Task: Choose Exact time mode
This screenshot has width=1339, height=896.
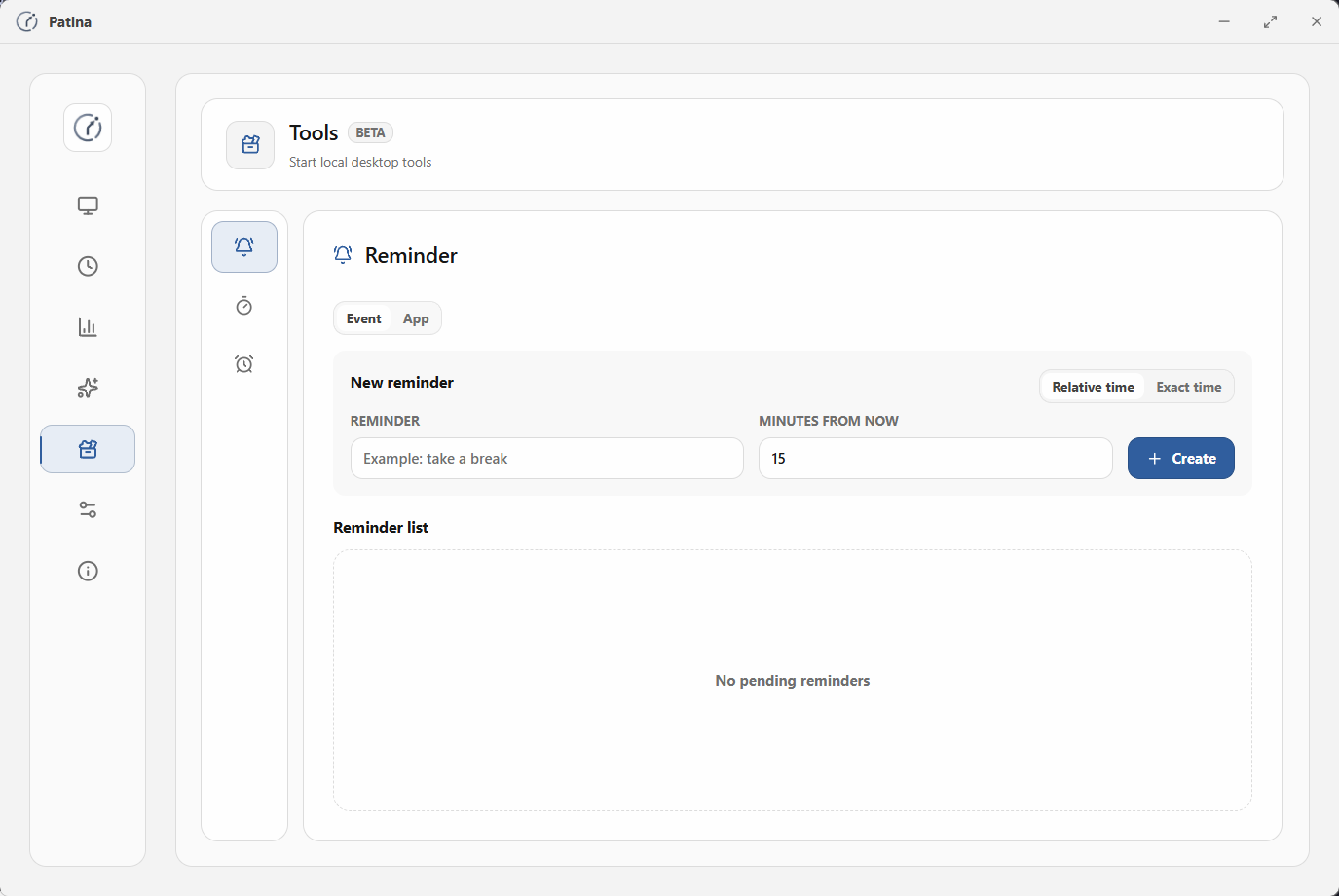Action: coord(1188,387)
